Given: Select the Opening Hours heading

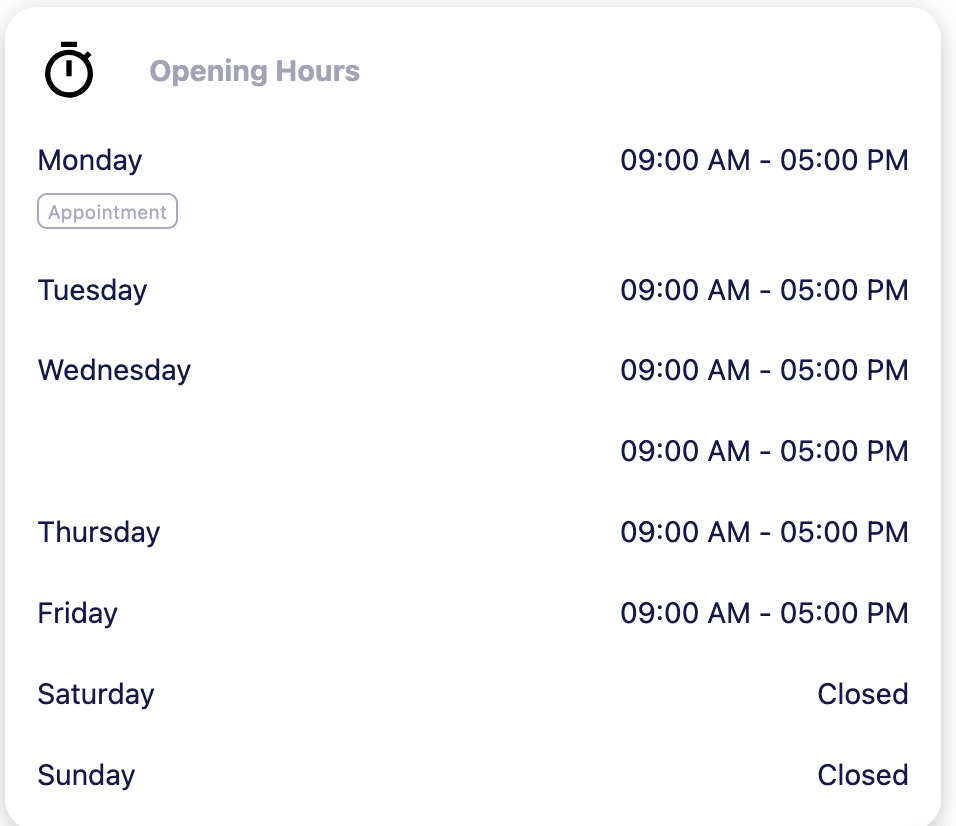Looking at the screenshot, I should pos(254,72).
